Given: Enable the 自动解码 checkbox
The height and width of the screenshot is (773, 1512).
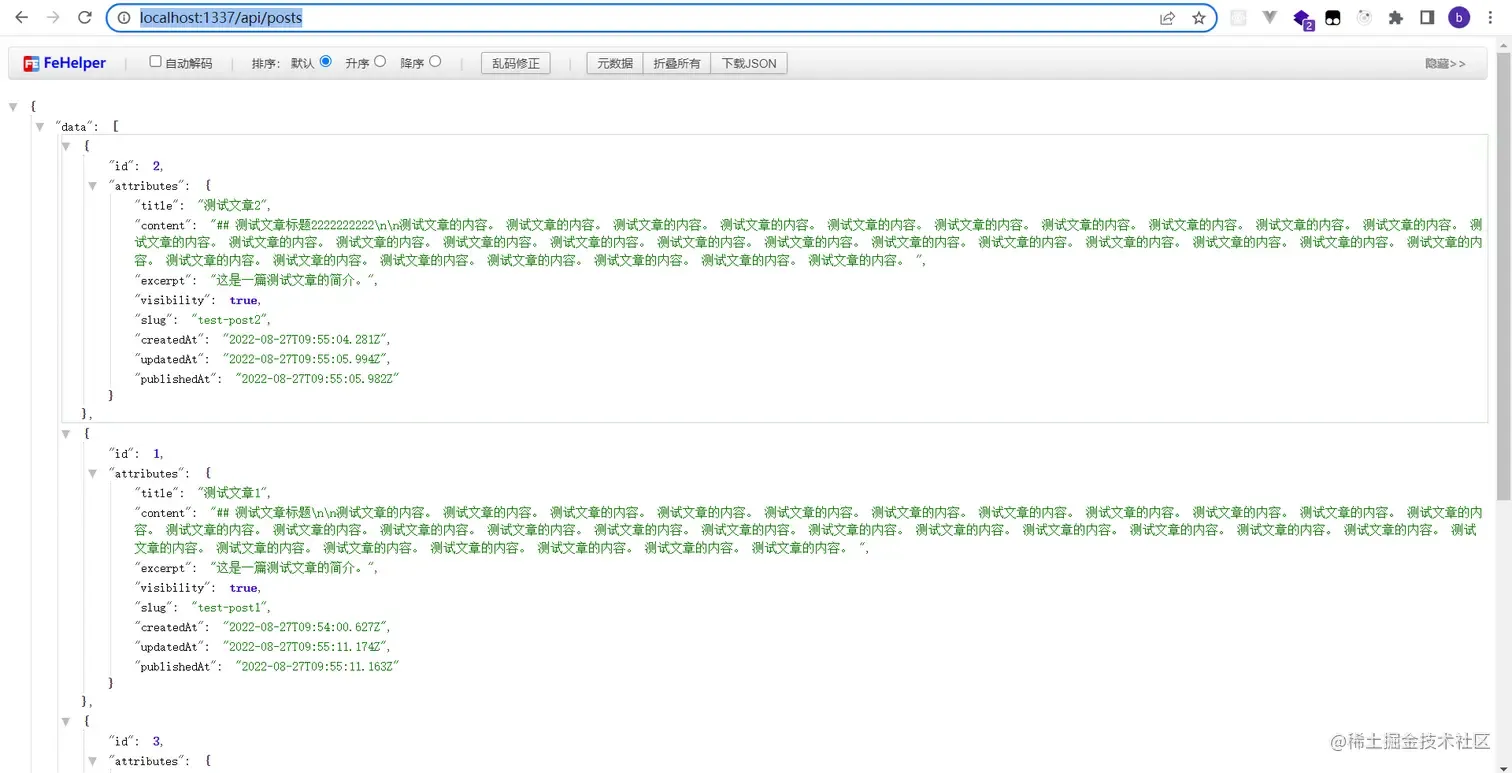Looking at the screenshot, I should point(155,62).
